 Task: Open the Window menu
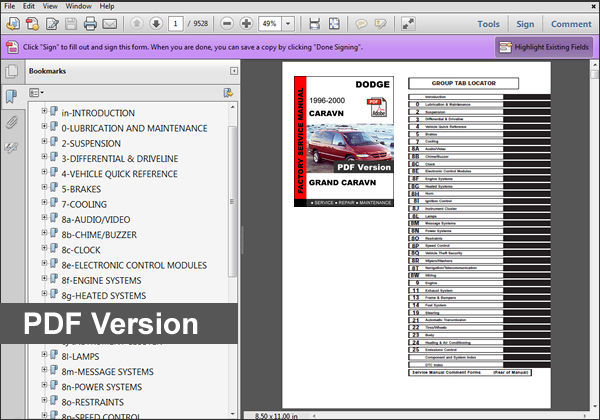coord(78,6)
